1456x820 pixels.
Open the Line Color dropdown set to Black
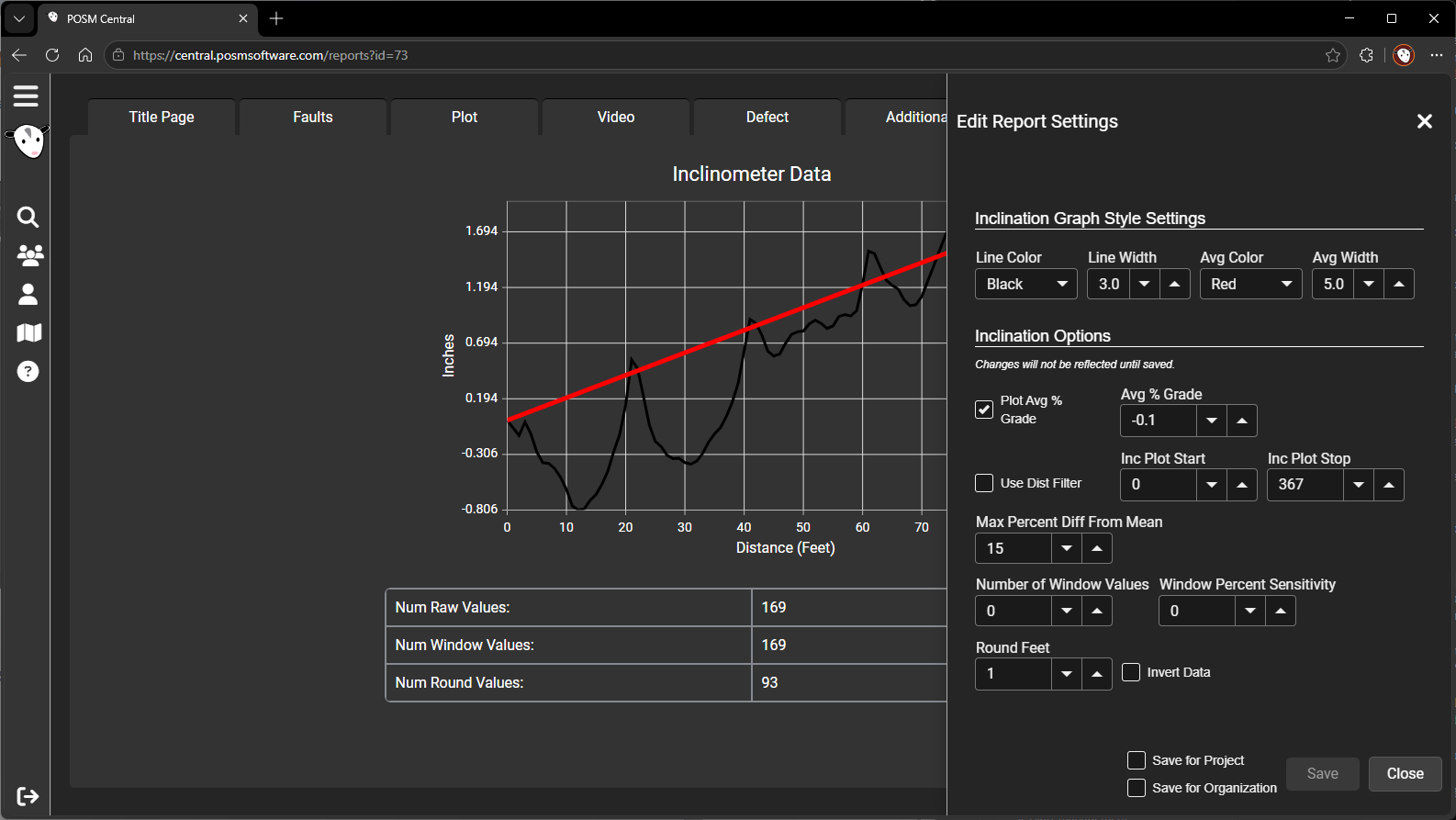point(1026,284)
